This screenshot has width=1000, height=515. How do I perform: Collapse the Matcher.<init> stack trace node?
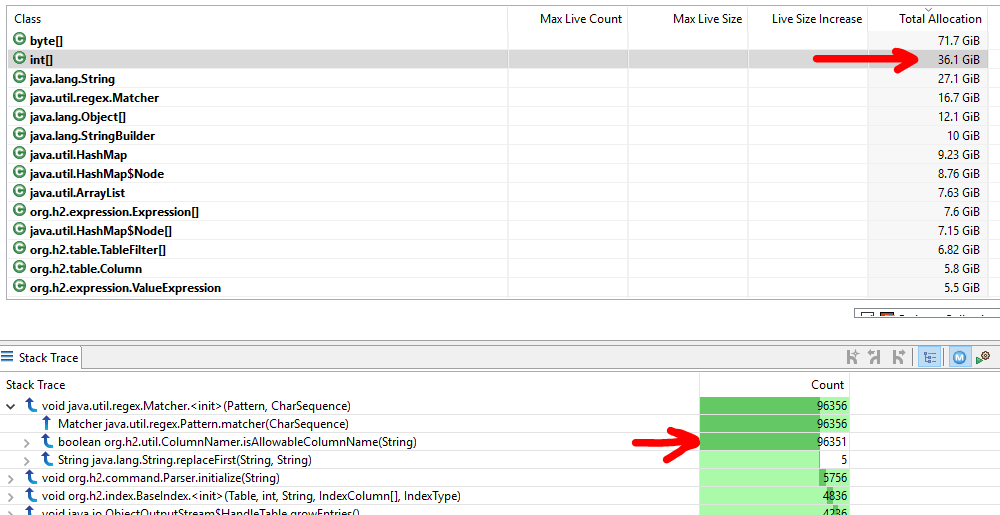point(11,405)
